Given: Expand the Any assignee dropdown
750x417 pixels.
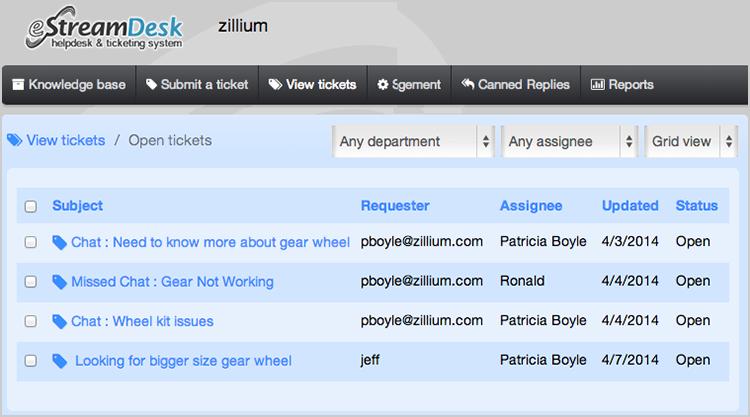Looking at the screenshot, I should coord(570,142).
